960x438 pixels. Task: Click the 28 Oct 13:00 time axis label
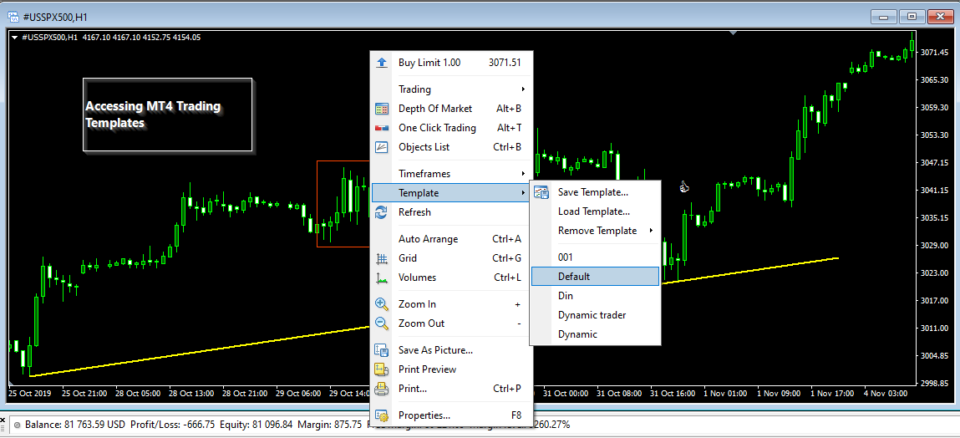pos(192,393)
